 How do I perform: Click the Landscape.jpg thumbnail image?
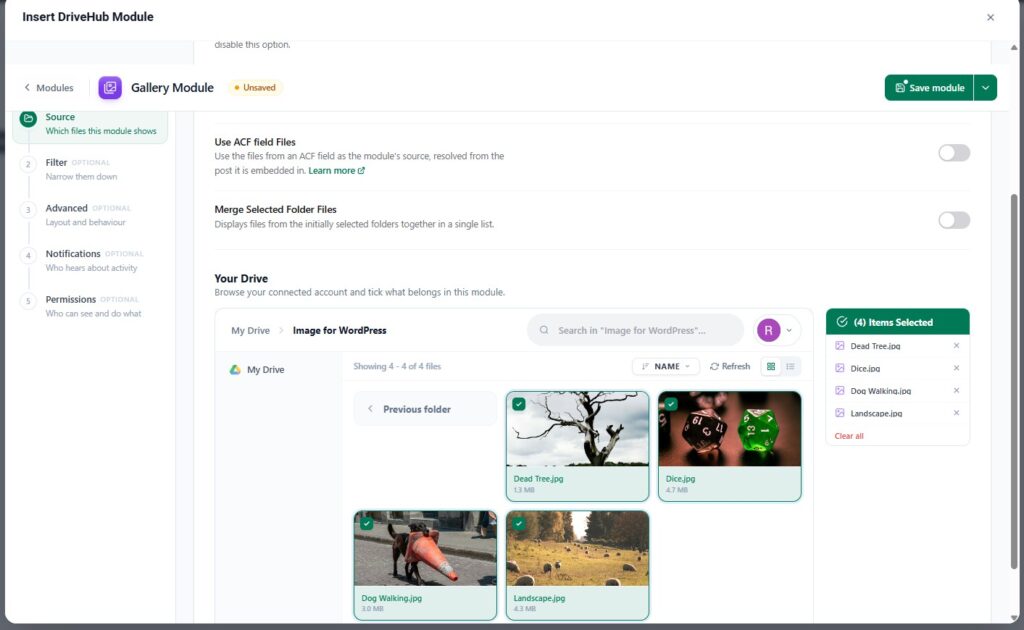click(577, 548)
